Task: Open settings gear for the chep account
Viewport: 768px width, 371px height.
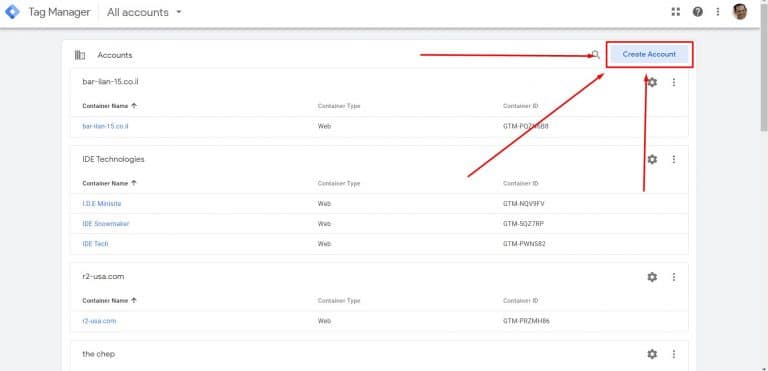Action: (652, 354)
